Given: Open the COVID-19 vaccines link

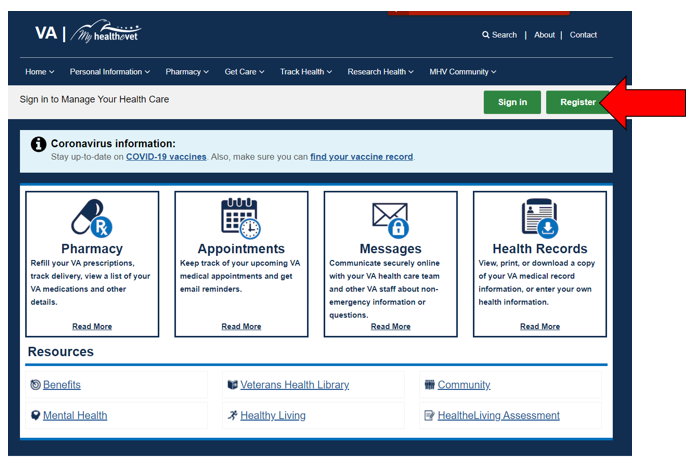Looking at the screenshot, I should pos(166,157).
